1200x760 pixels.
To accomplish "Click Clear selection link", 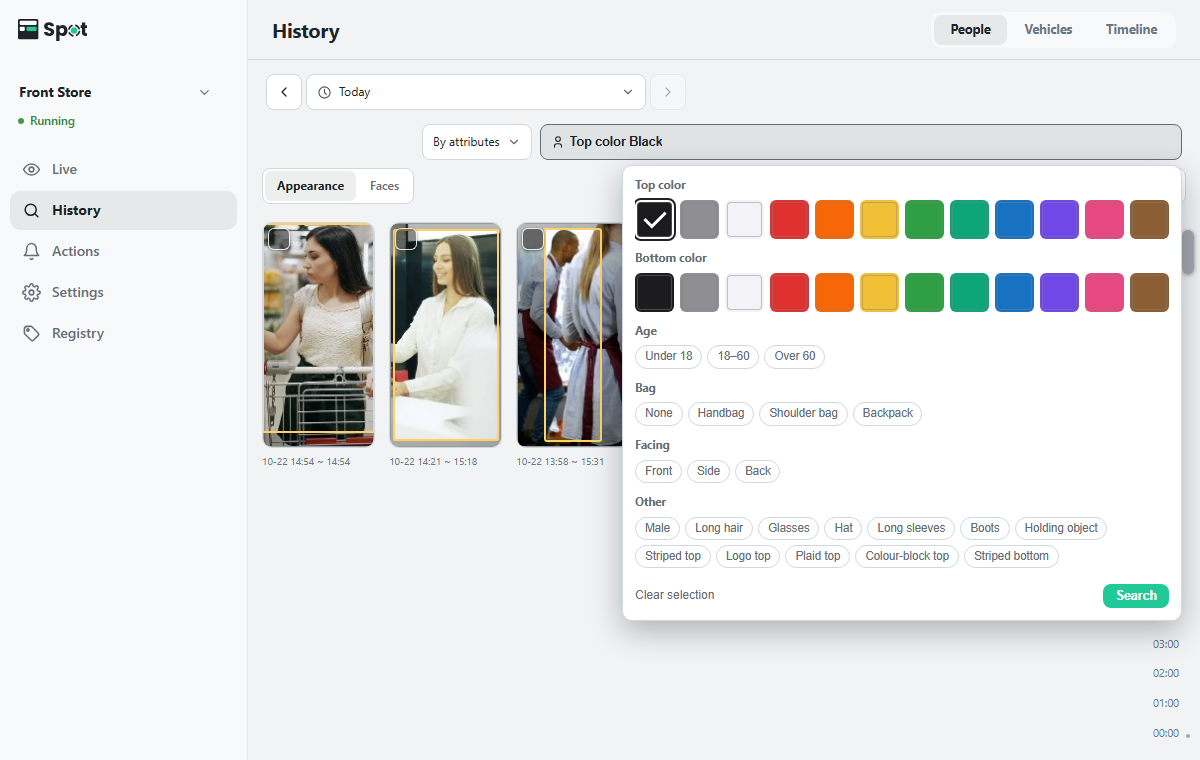I will point(675,595).
